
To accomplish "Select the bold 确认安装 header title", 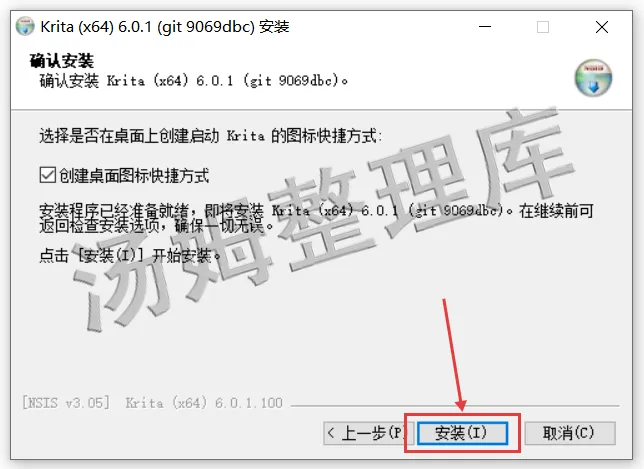I will [x=62, y=61].
